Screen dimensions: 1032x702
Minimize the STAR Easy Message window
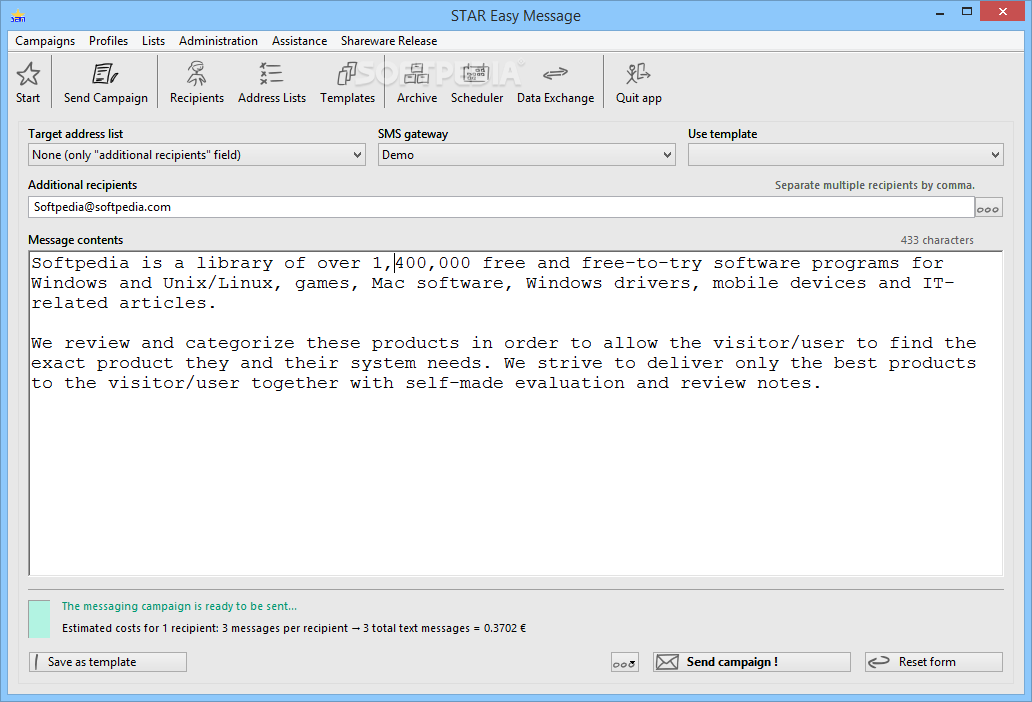click(940, 12)
